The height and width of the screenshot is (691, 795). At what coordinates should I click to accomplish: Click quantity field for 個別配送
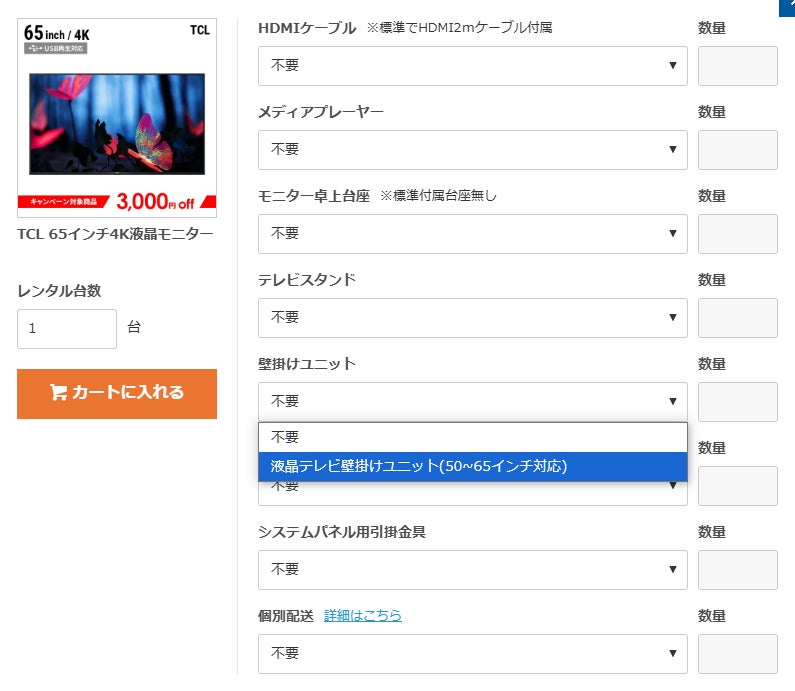(737, 653)
